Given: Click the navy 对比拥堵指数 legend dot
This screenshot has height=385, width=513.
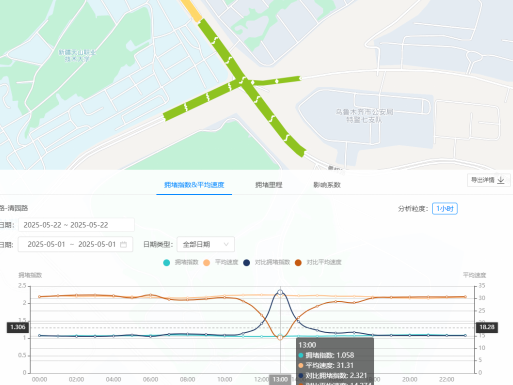Looking at the screenshot, I should pos(247,263).
